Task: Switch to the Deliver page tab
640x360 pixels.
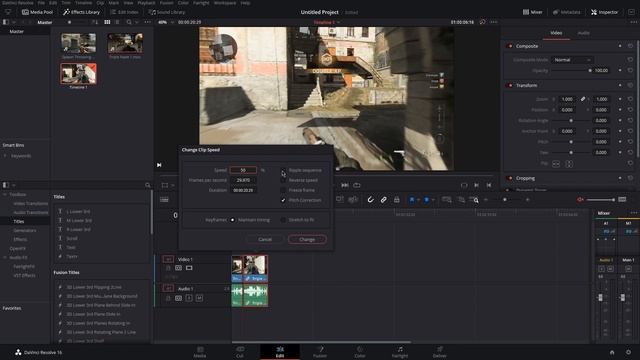Action: pyautogui.click(x=440, y=352)
